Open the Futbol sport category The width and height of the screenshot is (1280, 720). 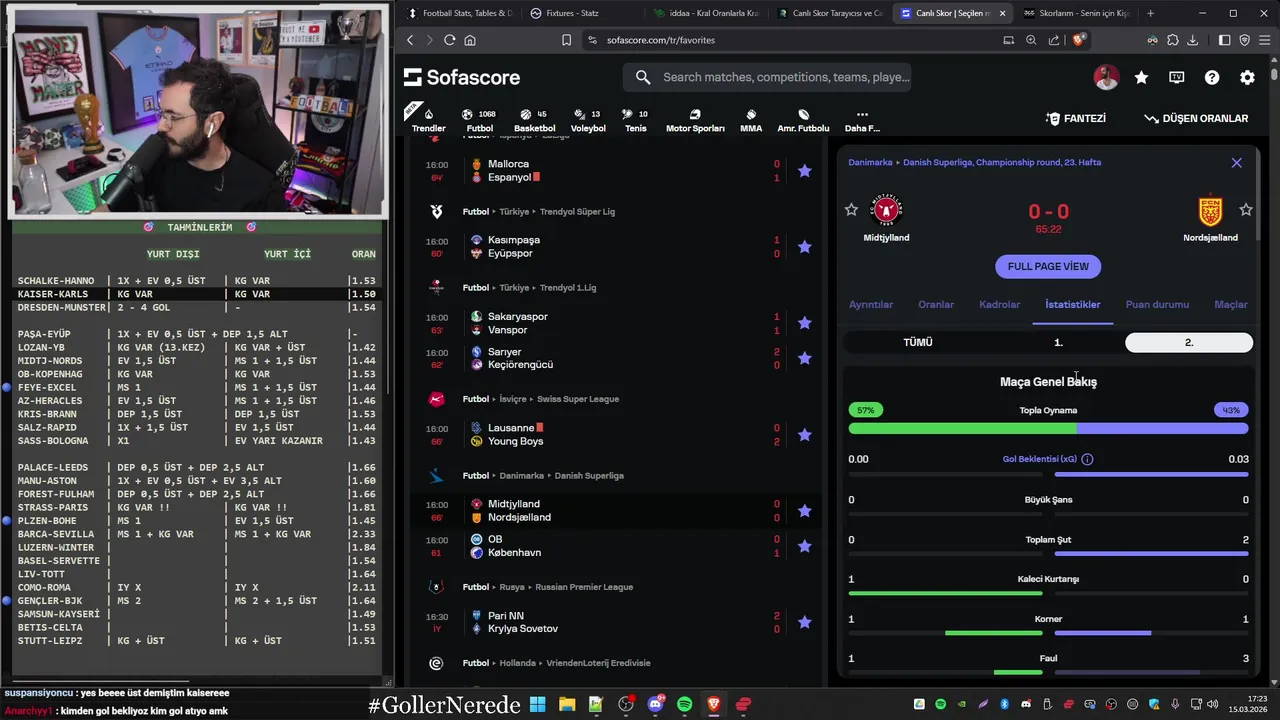pyautogui.click(x=479, y=119)
